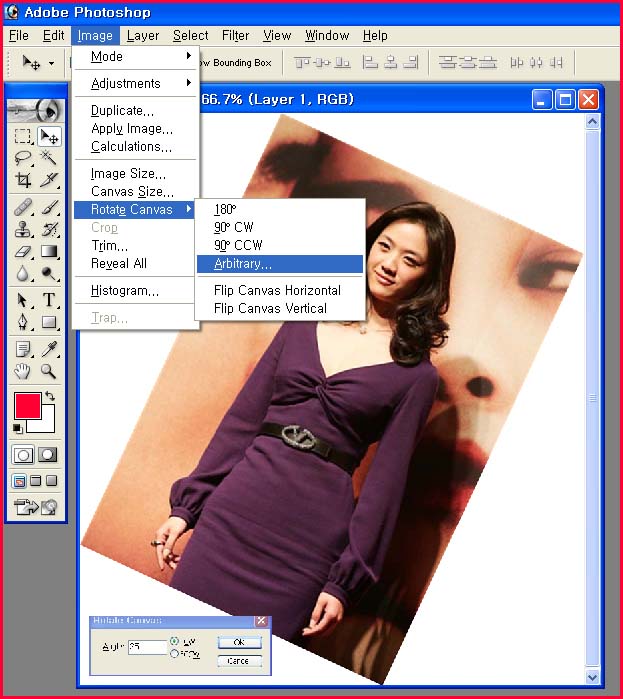Open the Filter menu
The image size is (623, 699).
[235, 35]
